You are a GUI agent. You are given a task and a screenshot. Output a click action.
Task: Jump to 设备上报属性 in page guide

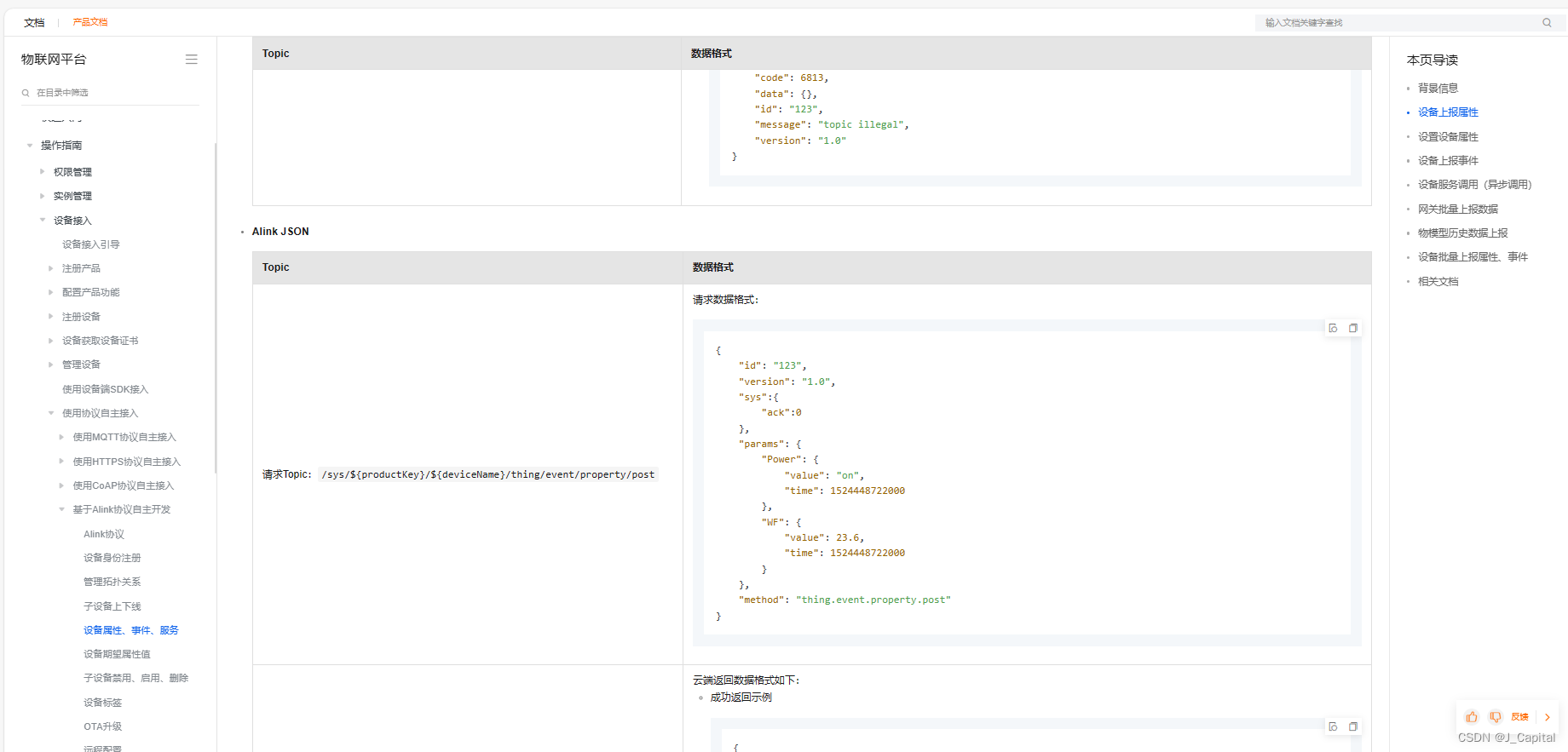1448,112
